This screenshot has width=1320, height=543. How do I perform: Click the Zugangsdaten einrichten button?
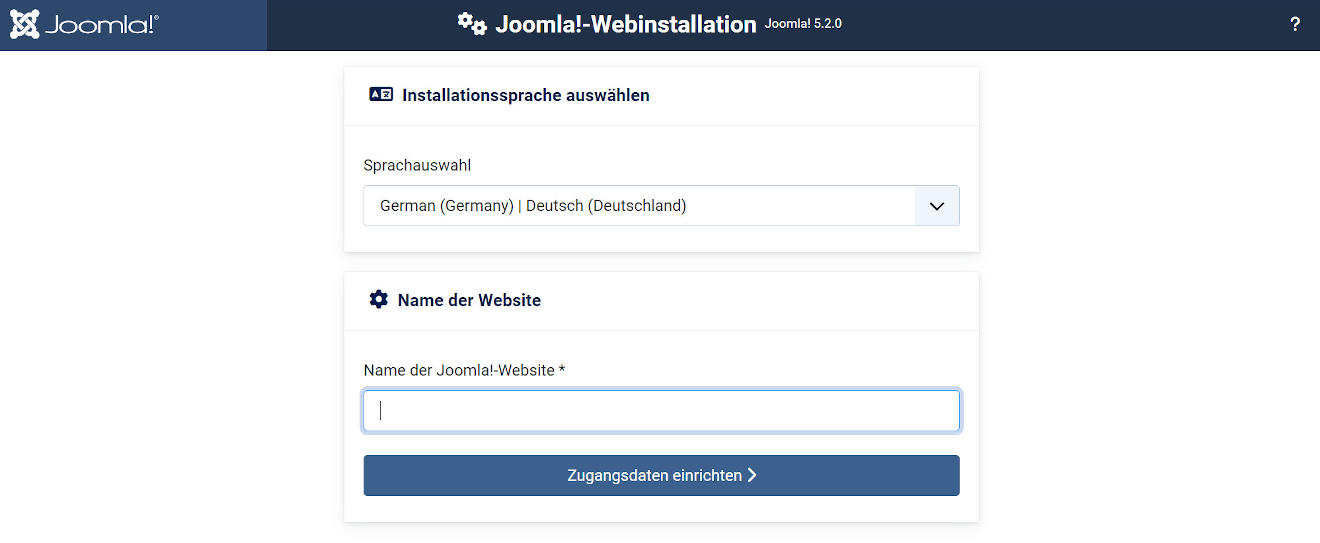(661, 475)
